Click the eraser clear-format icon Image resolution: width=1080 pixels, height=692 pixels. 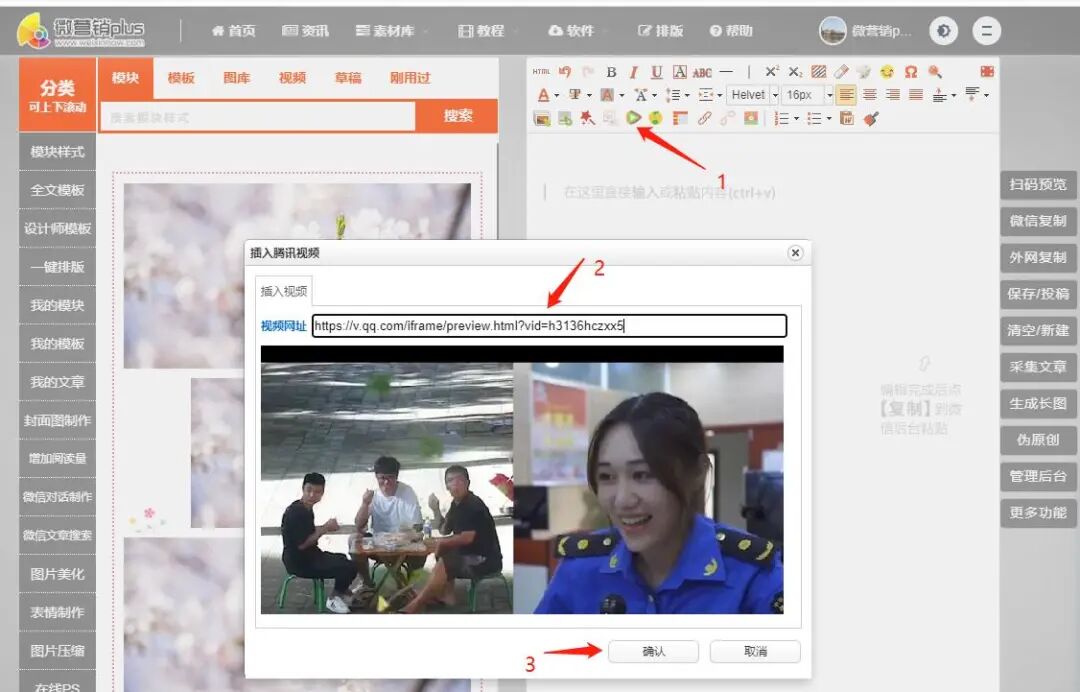tap(841, 72)
